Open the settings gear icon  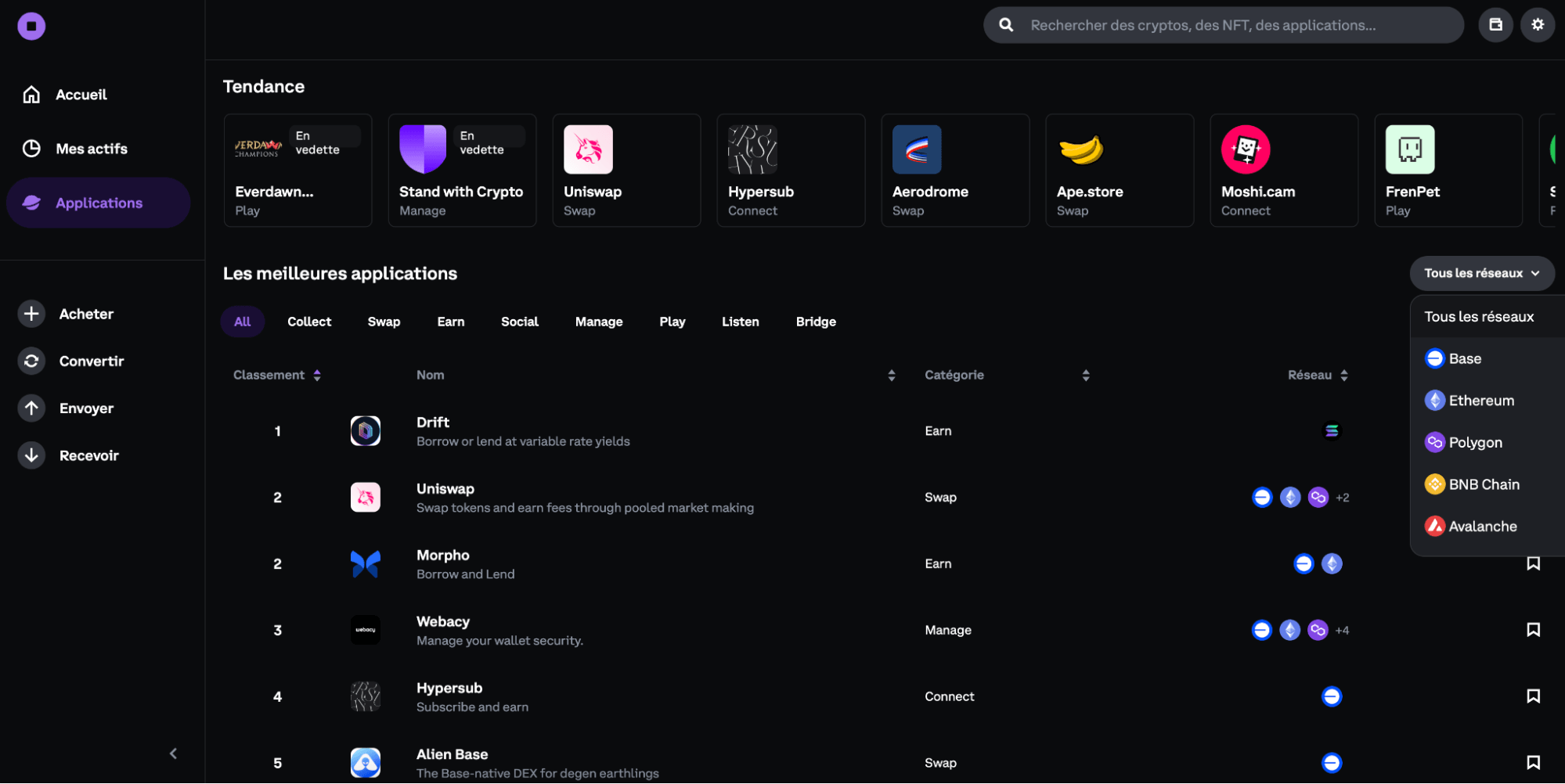pos(1537,24)
